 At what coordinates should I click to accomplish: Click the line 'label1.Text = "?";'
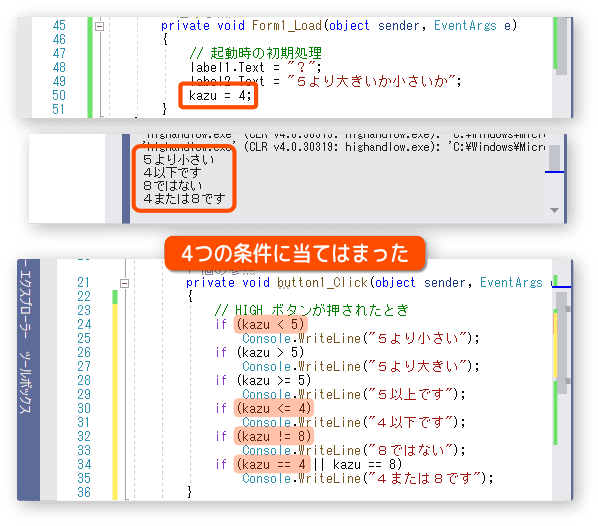(256, 68)
